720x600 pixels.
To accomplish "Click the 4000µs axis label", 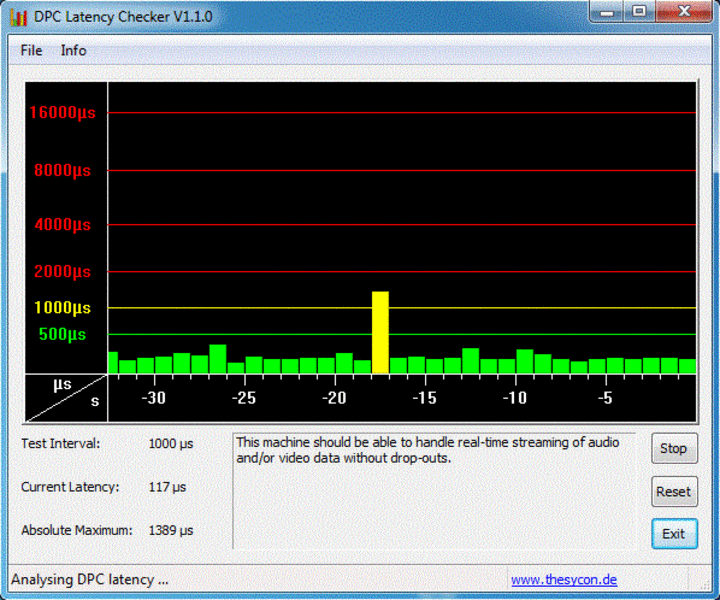I will coord(62,225).
